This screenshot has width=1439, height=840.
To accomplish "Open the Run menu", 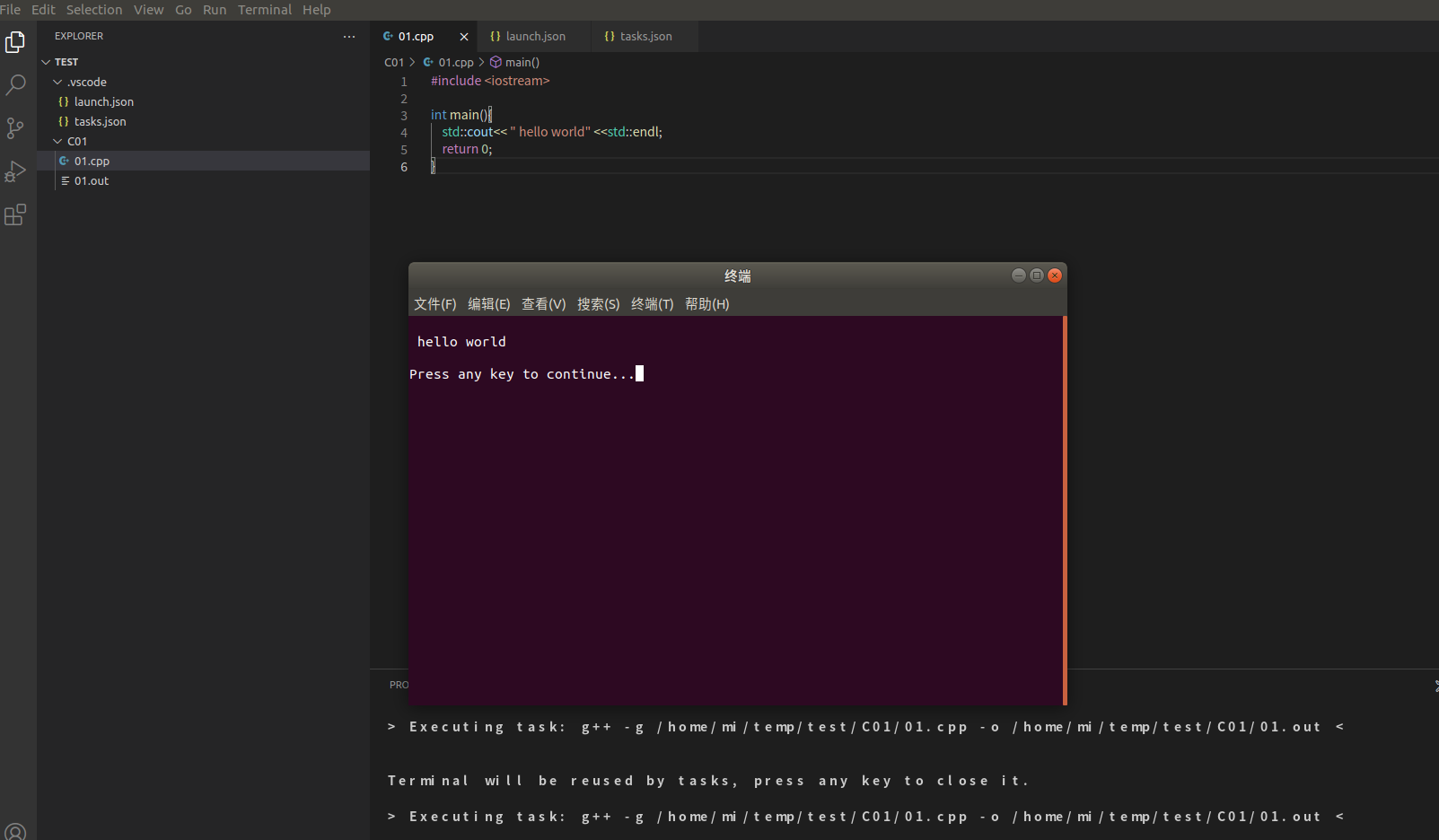I will [215, 10].
